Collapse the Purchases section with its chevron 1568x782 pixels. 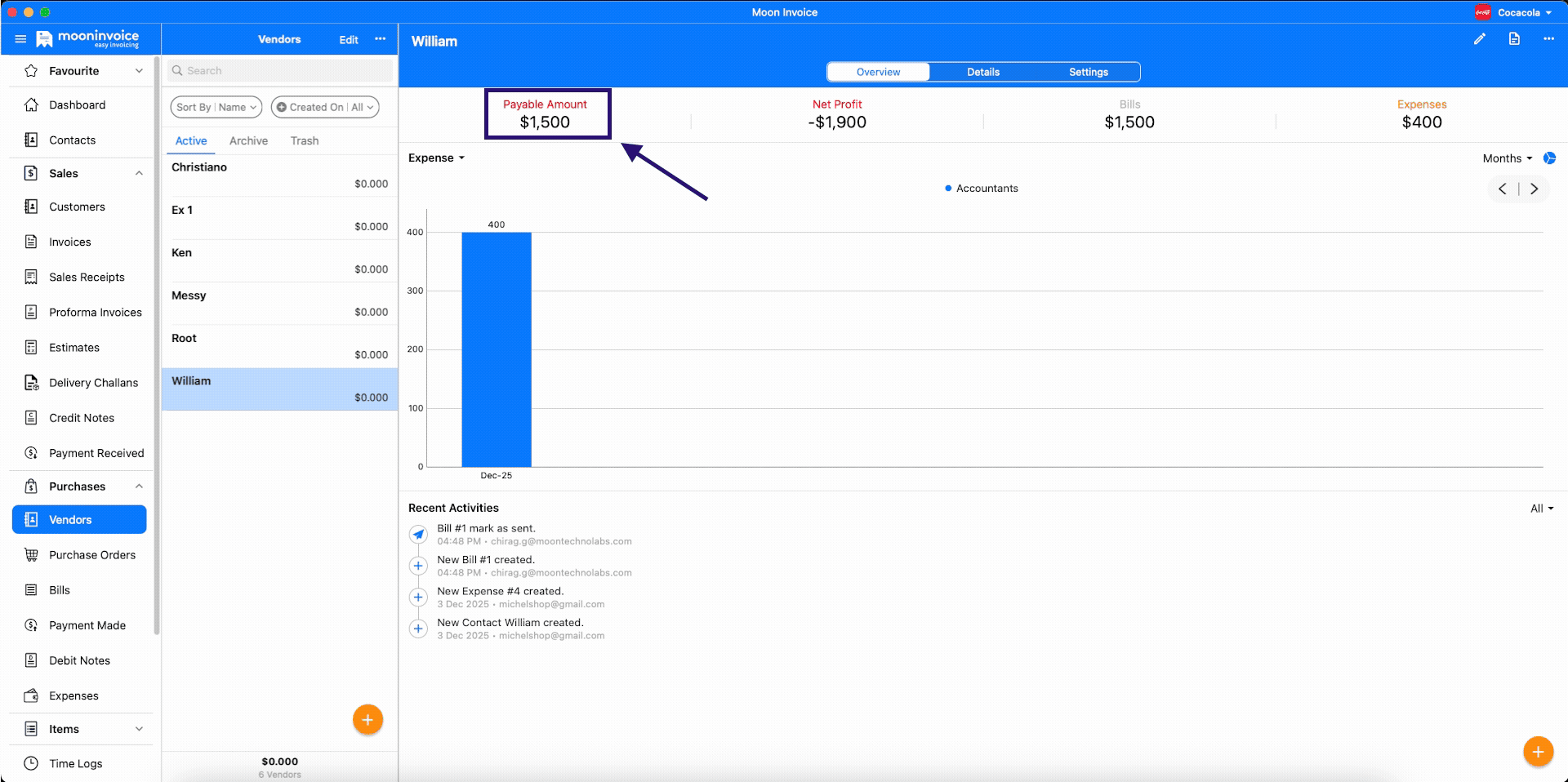coord(139,486)
